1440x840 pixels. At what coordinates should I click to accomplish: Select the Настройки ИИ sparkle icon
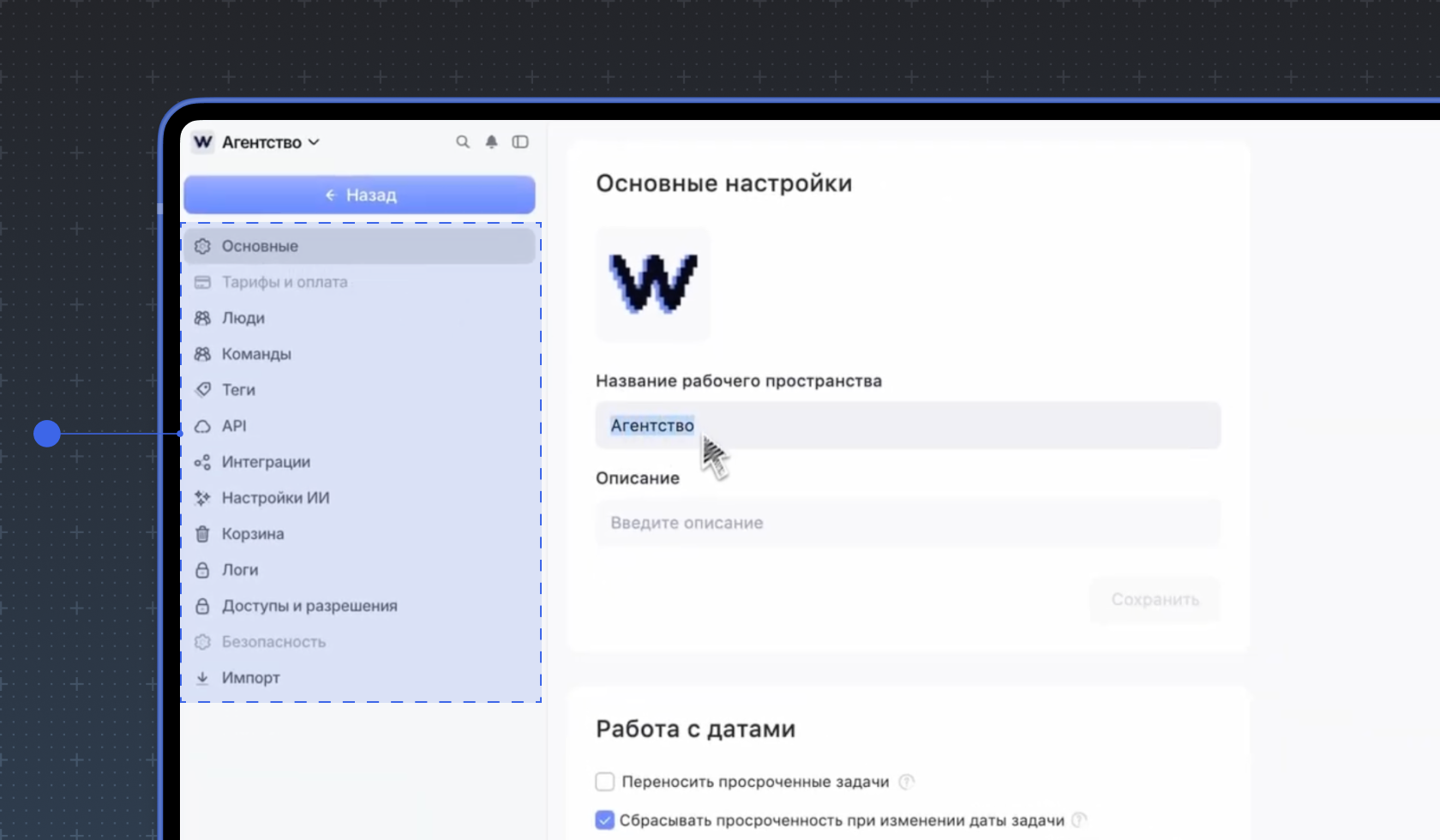click(203, 497)
